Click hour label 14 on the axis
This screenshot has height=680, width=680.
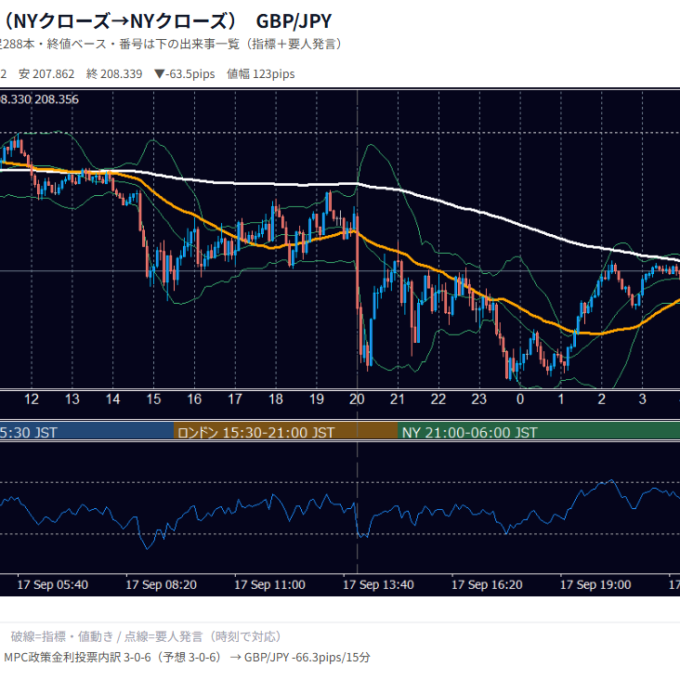coord(113,399)
